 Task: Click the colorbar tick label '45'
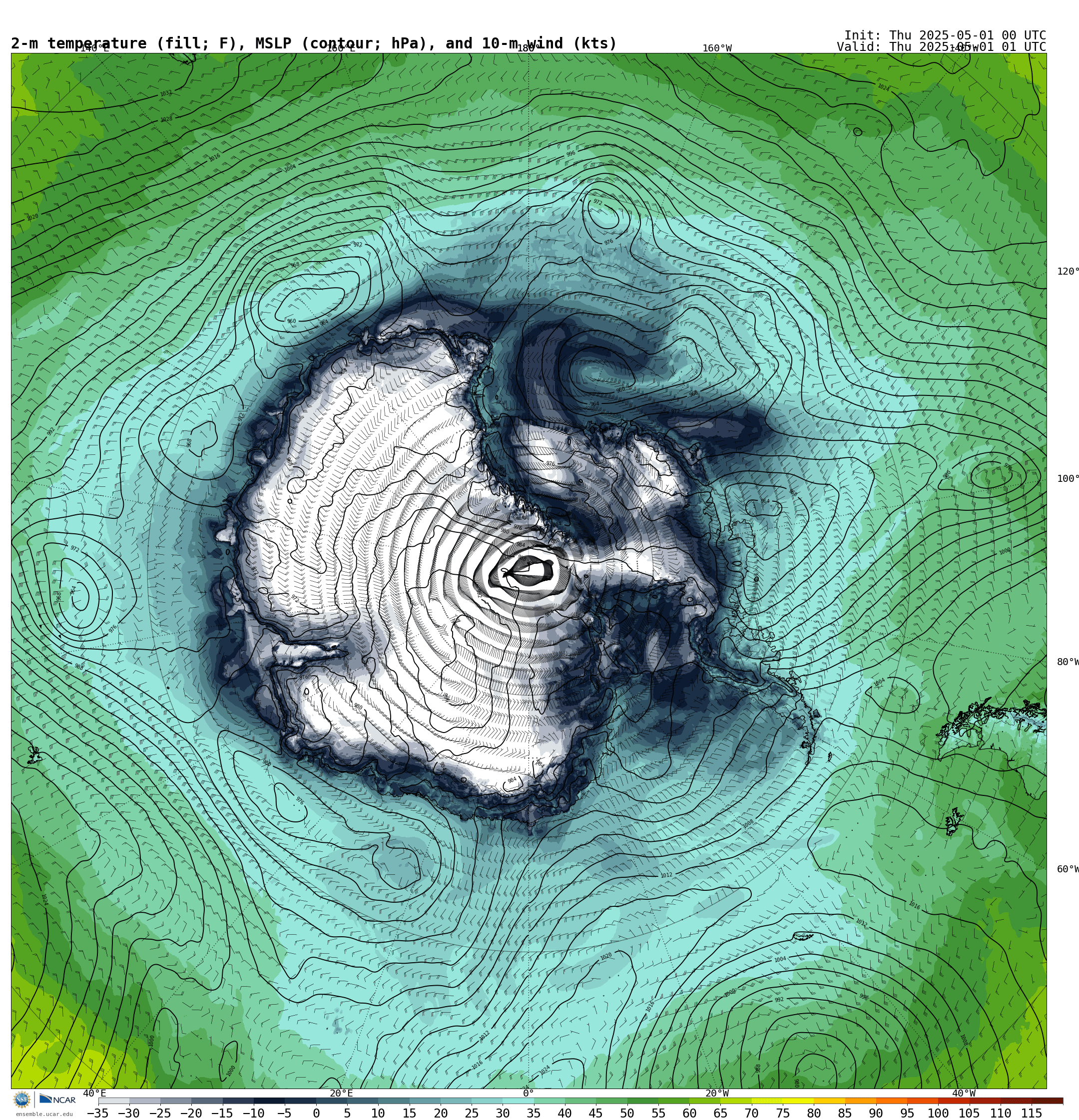coord(596,1113)
